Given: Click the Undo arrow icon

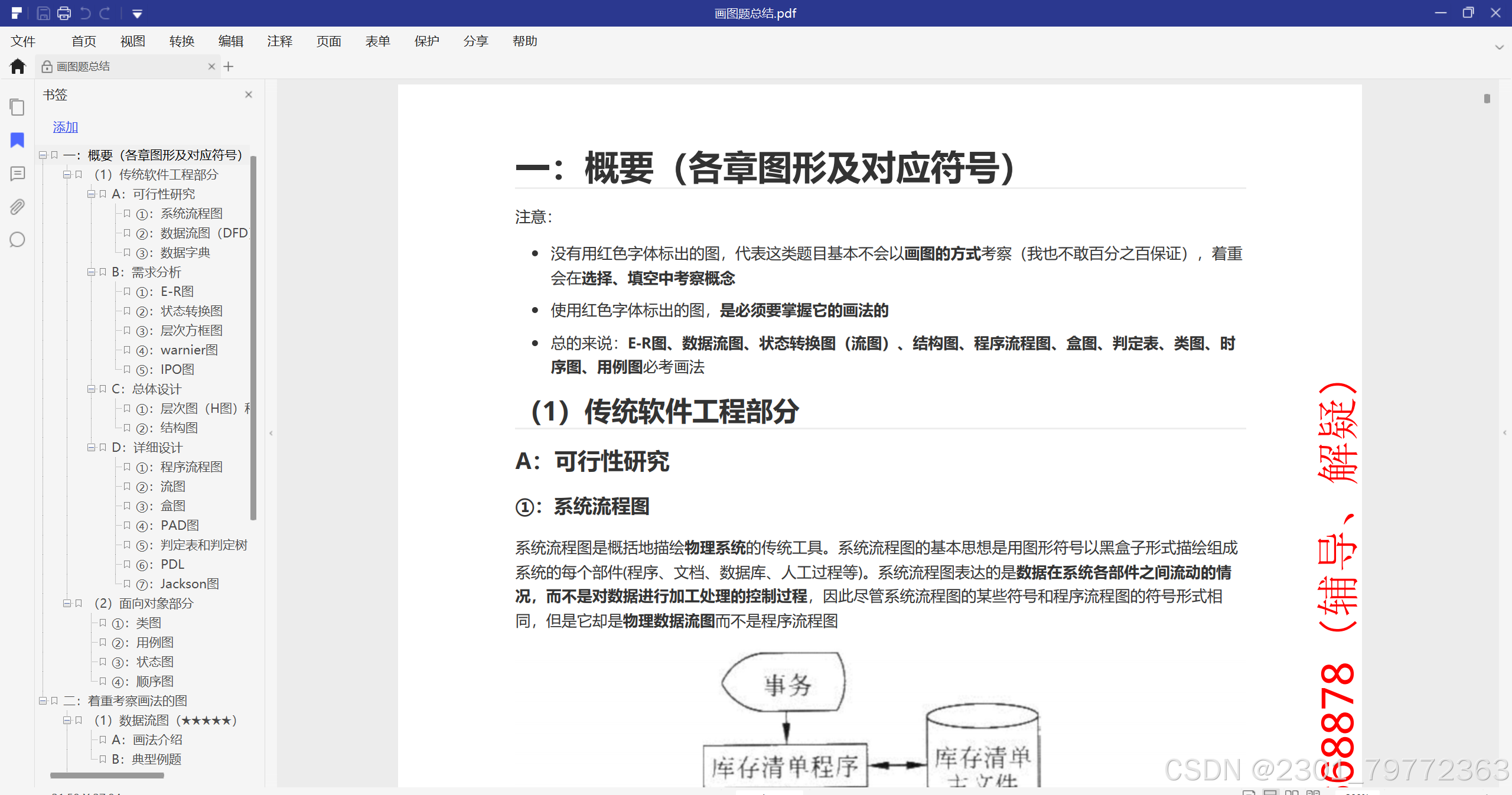Looking at the screenshot, I should [x=85, y=13].
